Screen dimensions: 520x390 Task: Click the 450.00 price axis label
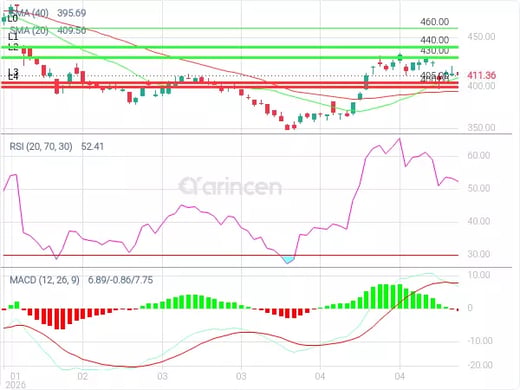pos(481,37)
